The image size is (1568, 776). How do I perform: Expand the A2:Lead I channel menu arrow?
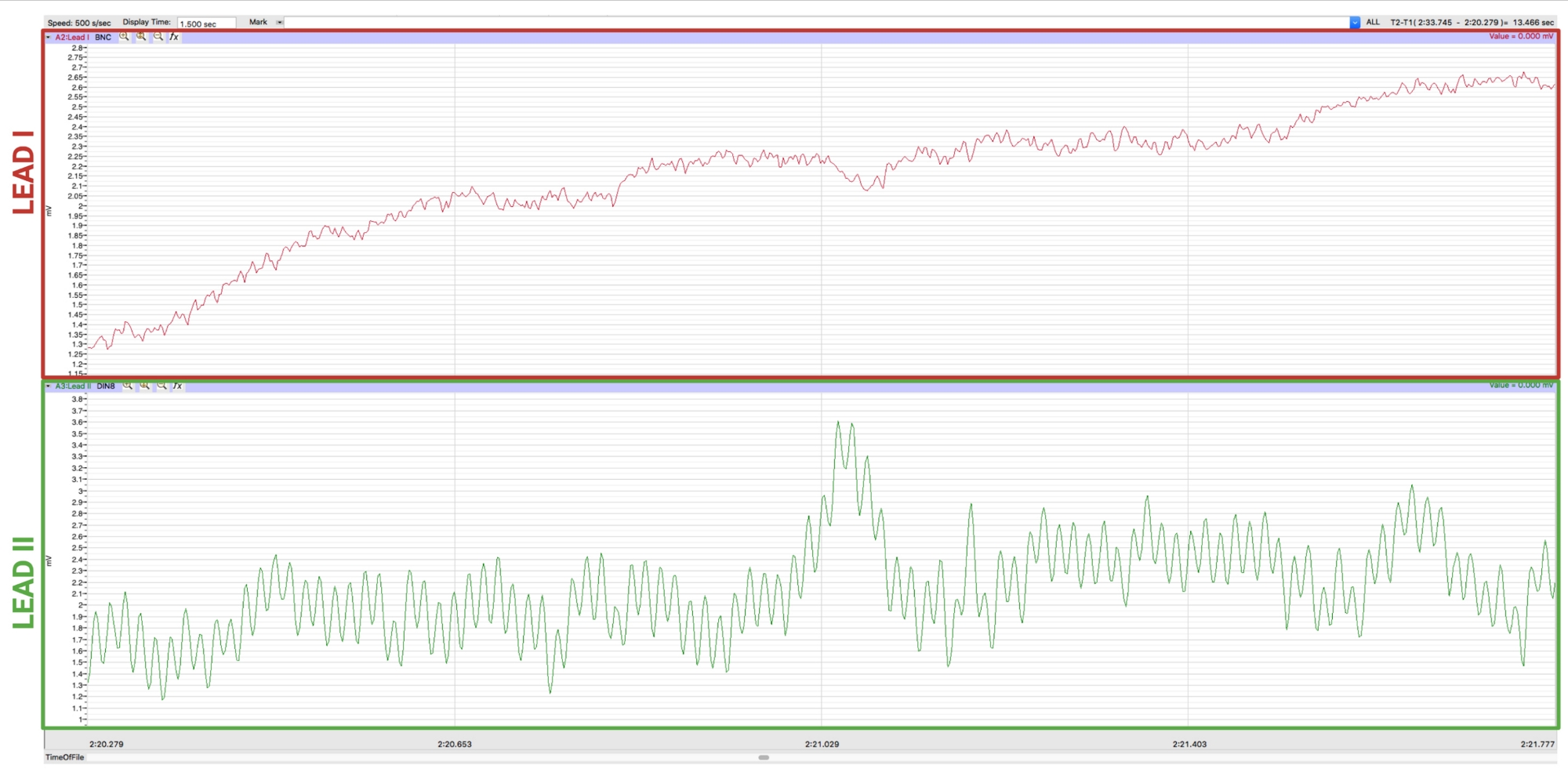[x=49, y=37]
